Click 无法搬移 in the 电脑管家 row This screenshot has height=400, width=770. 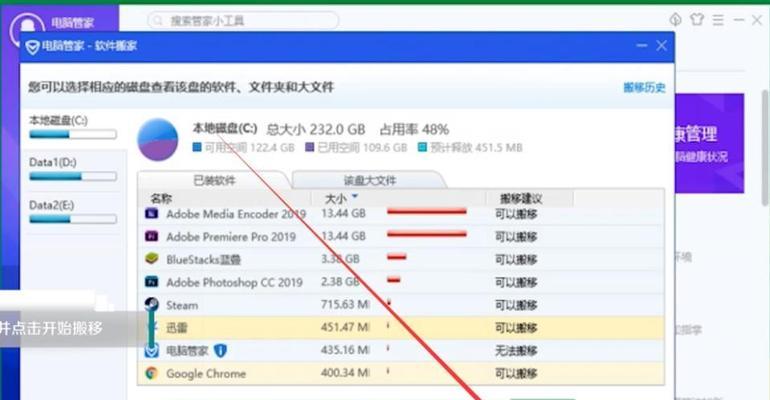pyautogui.click(x=516, y=350)
